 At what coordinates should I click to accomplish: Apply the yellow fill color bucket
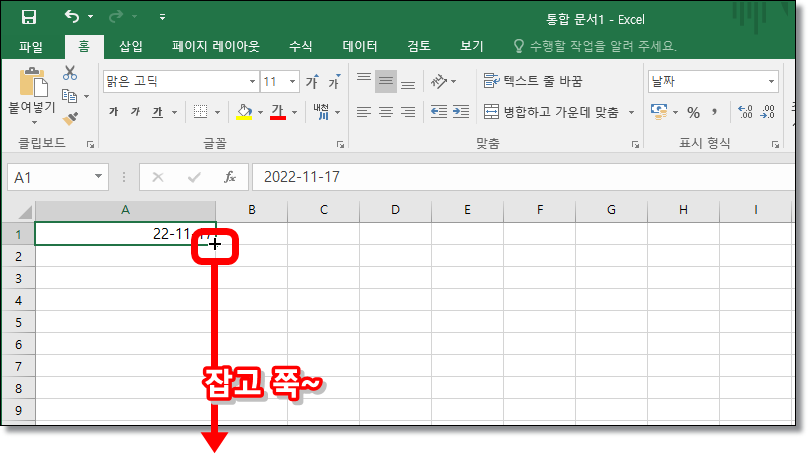244,111
